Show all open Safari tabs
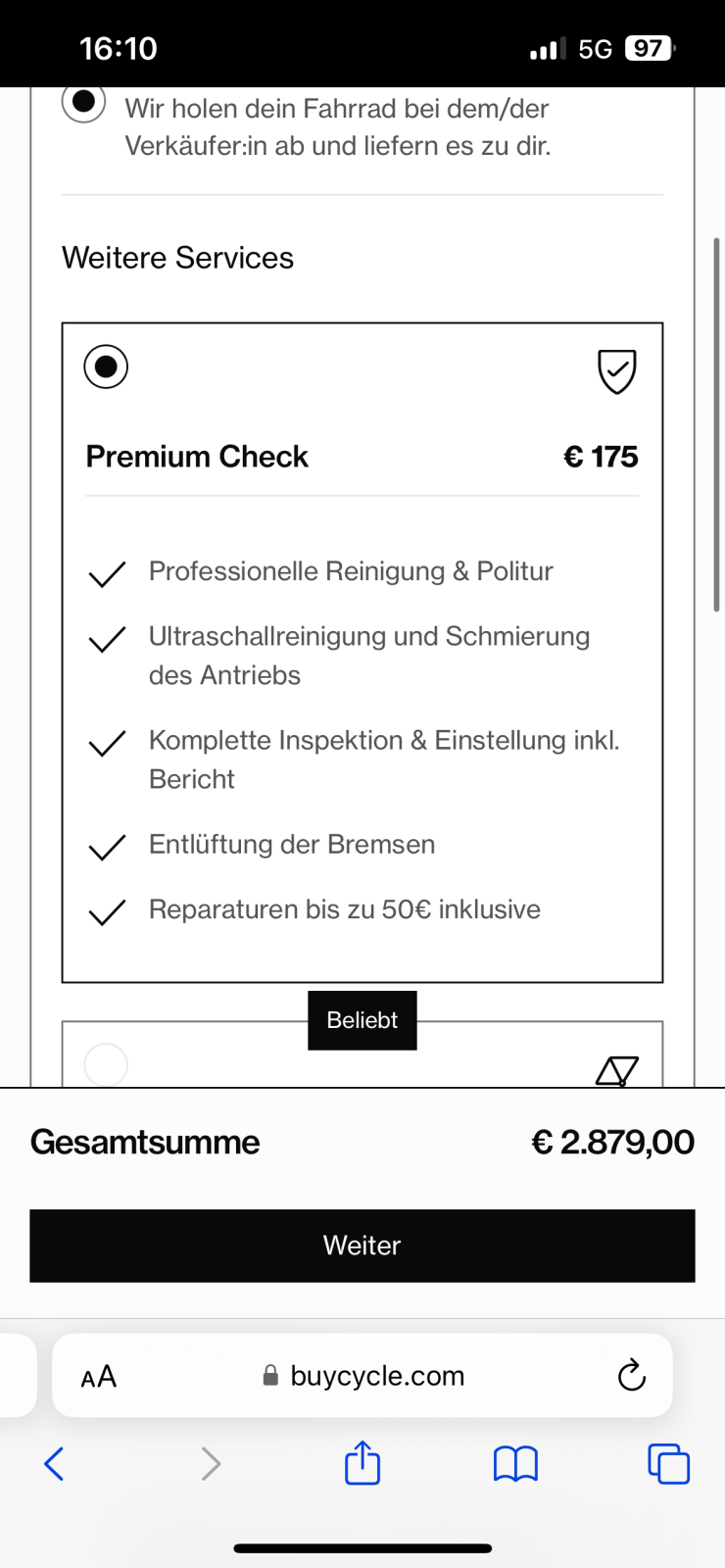 668,1464
